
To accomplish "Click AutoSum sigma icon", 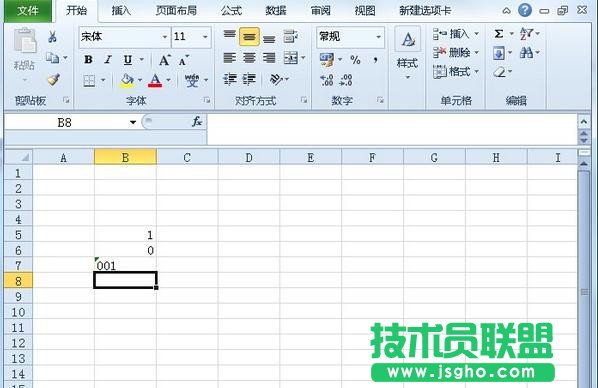I will (x=498, y=34).
